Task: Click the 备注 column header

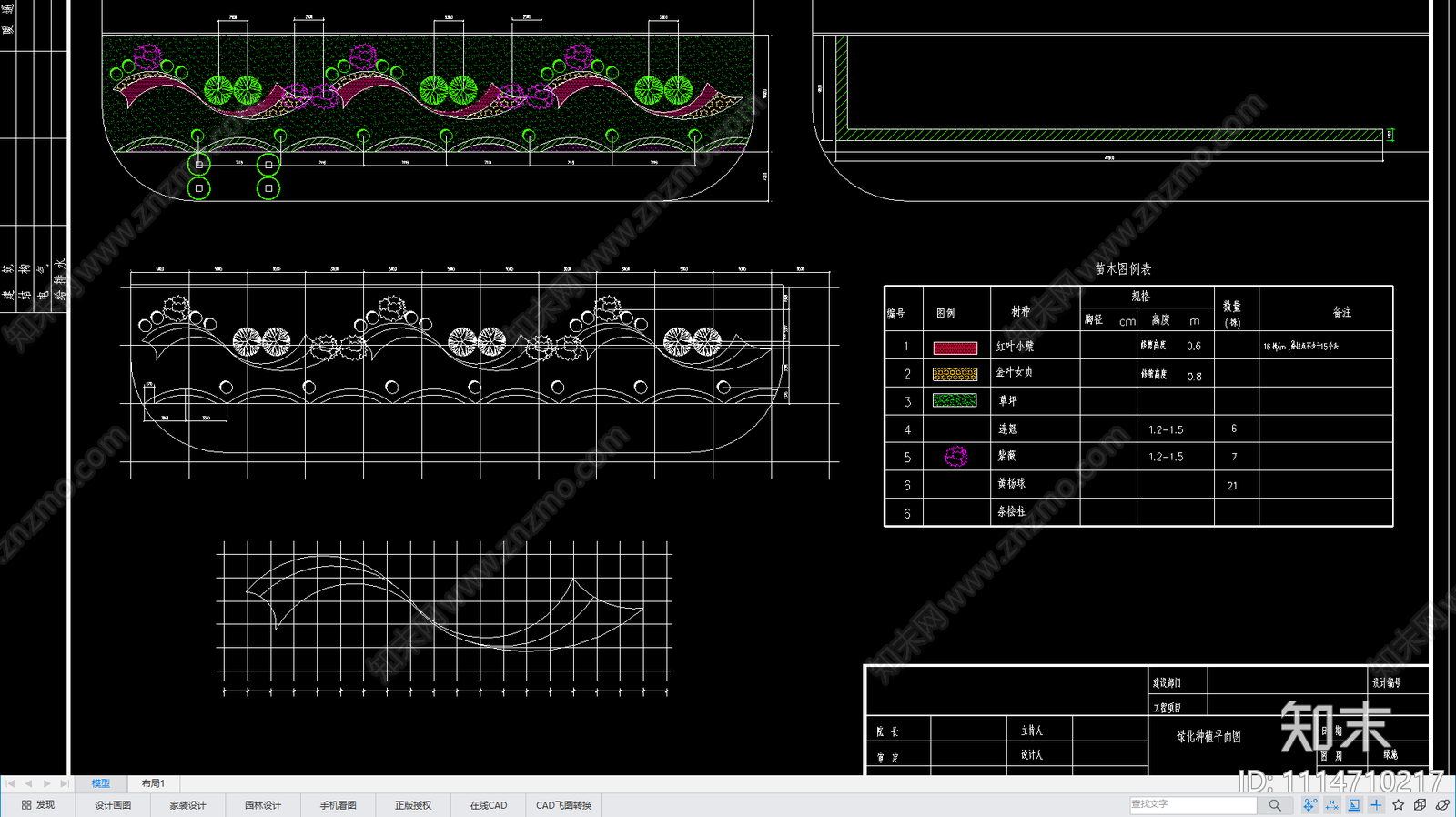Action: (1342, 312)
